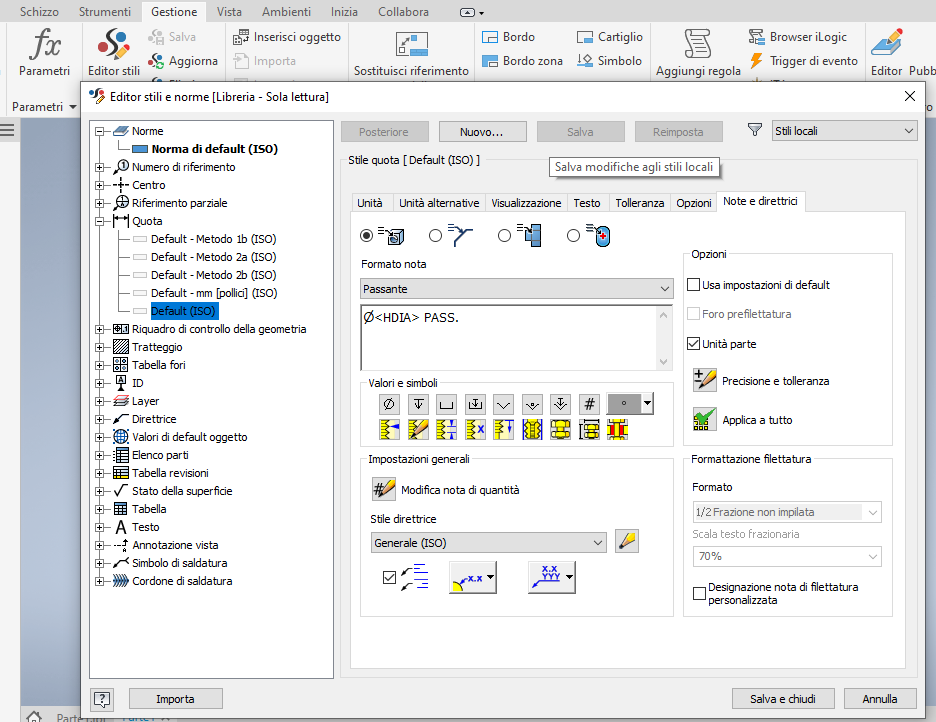The height and width of the screenshot is (722, 936).
Task: Select the second note type radio button
Action: click(x=435, y=235)
